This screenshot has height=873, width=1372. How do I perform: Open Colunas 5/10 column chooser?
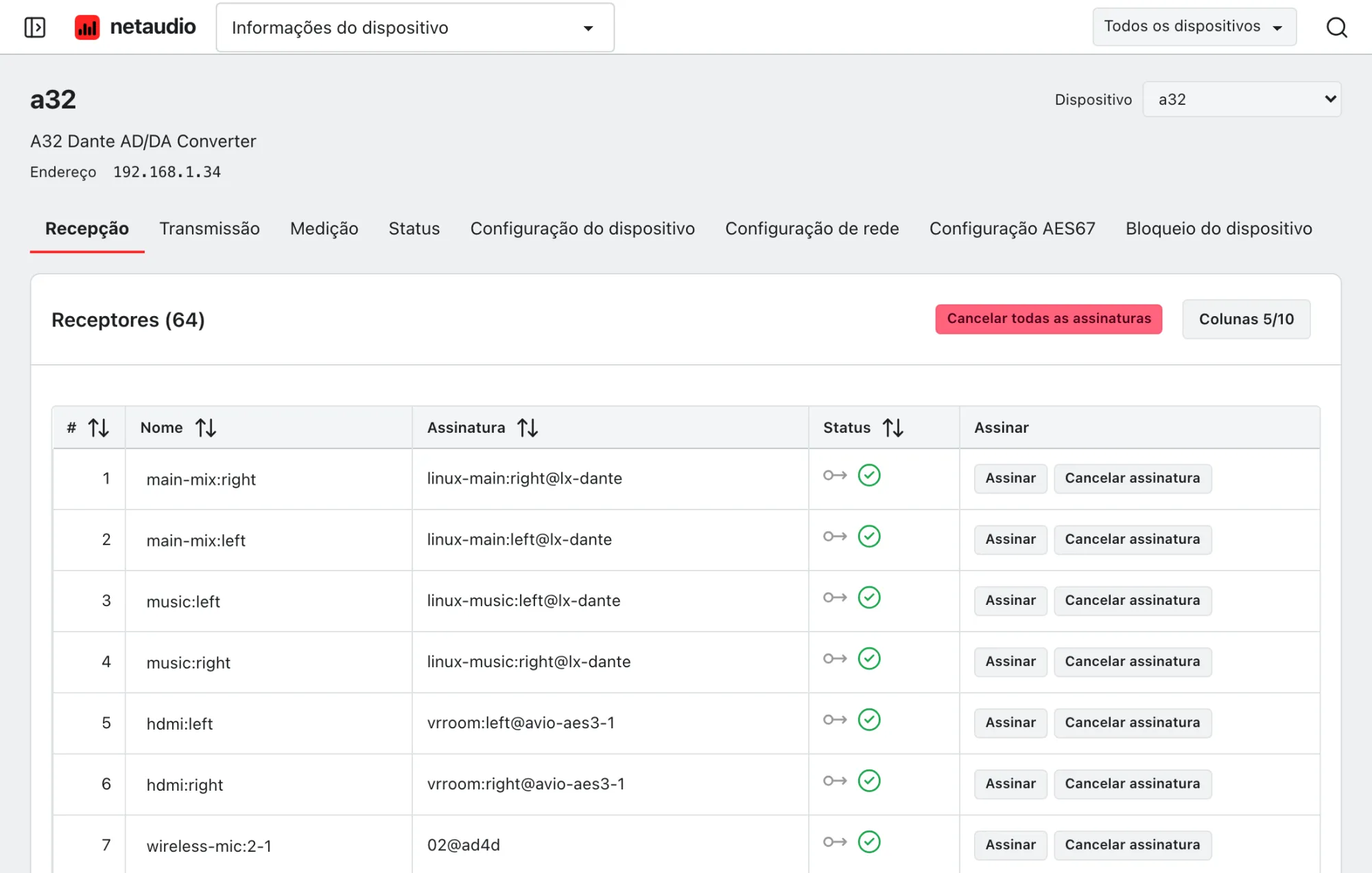[x=1246, y=320]
